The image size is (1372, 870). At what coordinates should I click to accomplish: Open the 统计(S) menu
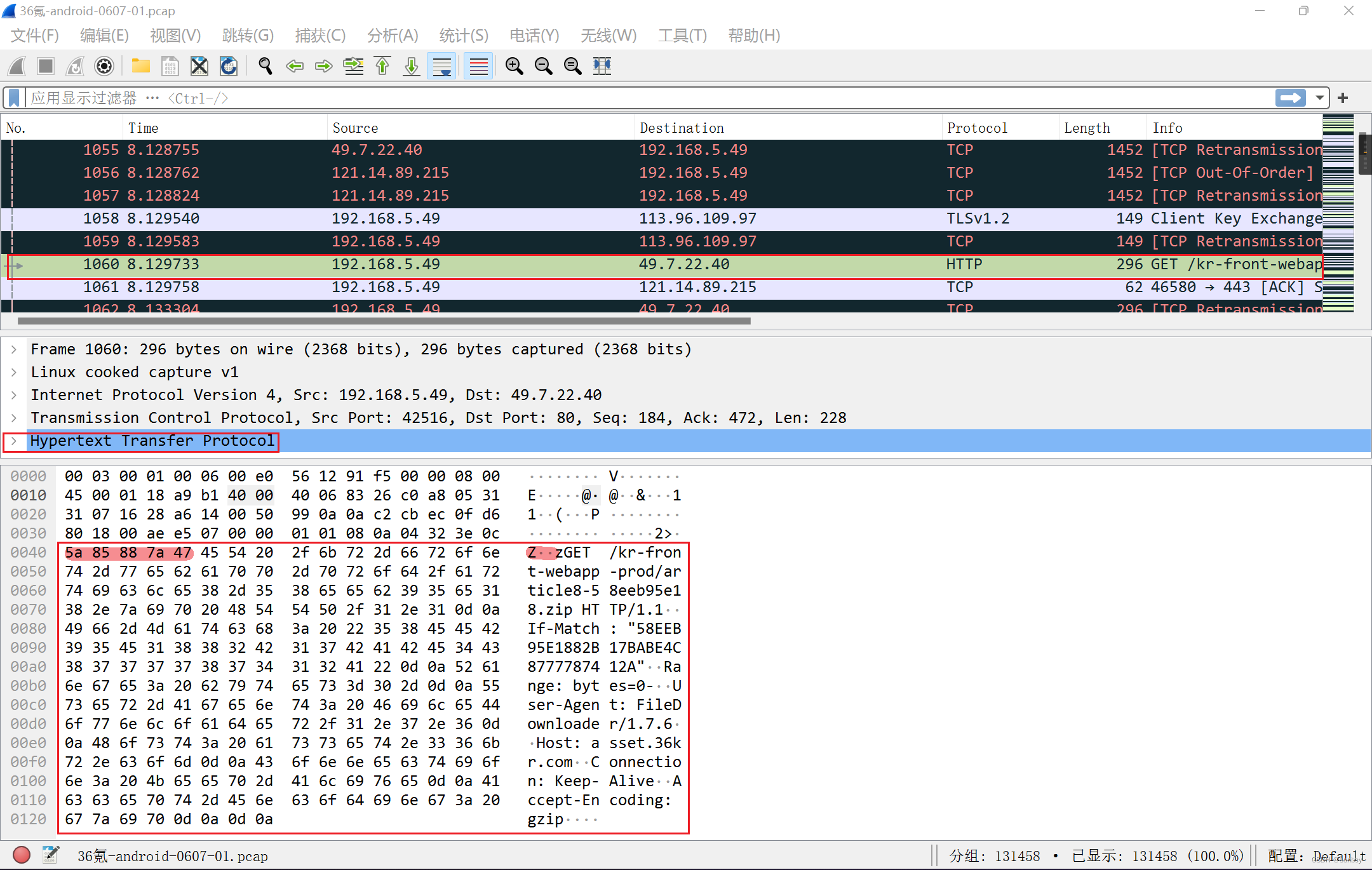pyautogui.click(x=463, y=36)
